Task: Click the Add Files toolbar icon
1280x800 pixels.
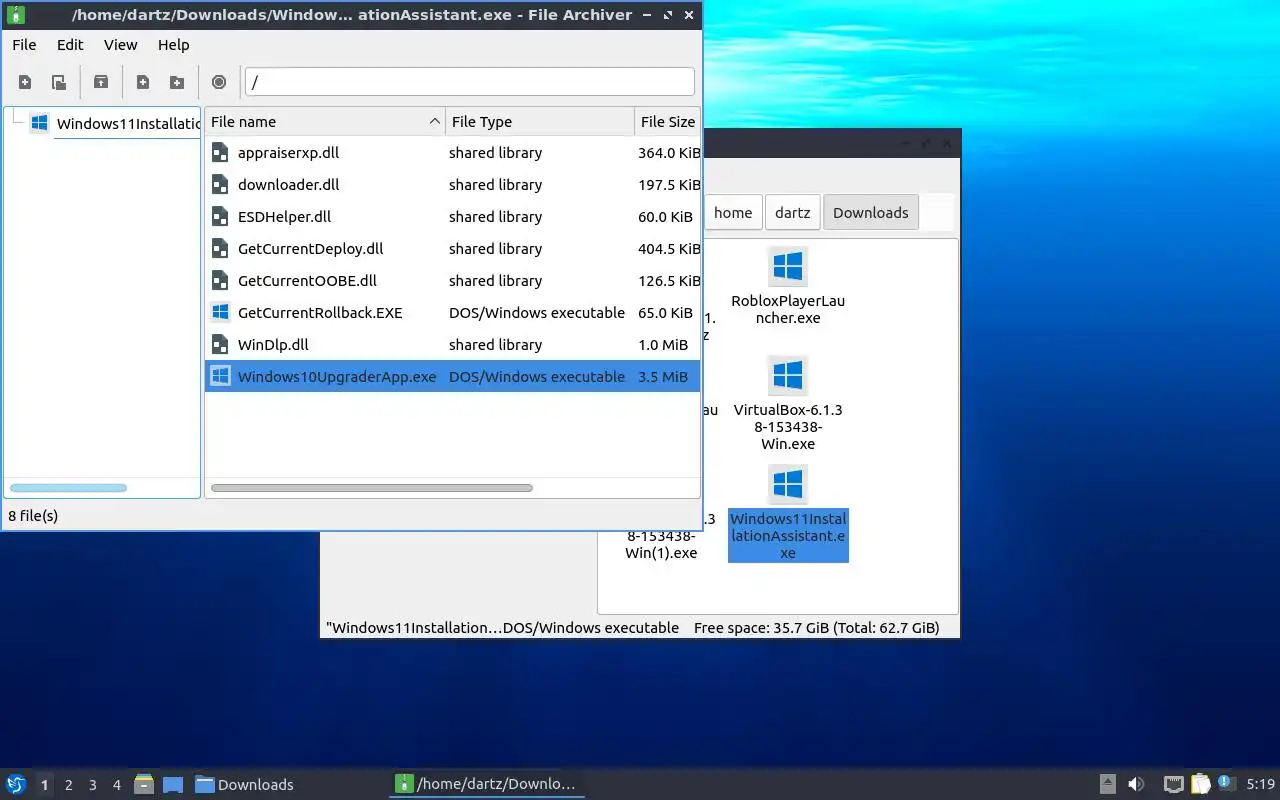Action: pyautogui.click(x=143, y=82)
